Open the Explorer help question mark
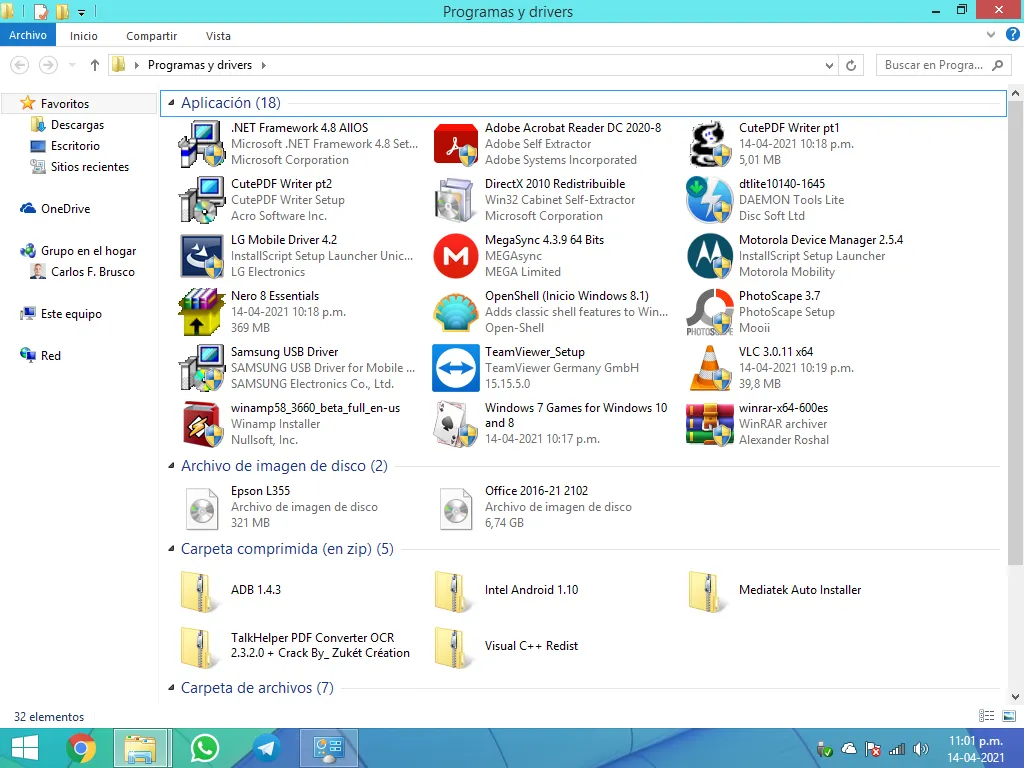Viewport: 1024px width, 768px height. [x=1012, y=35]
